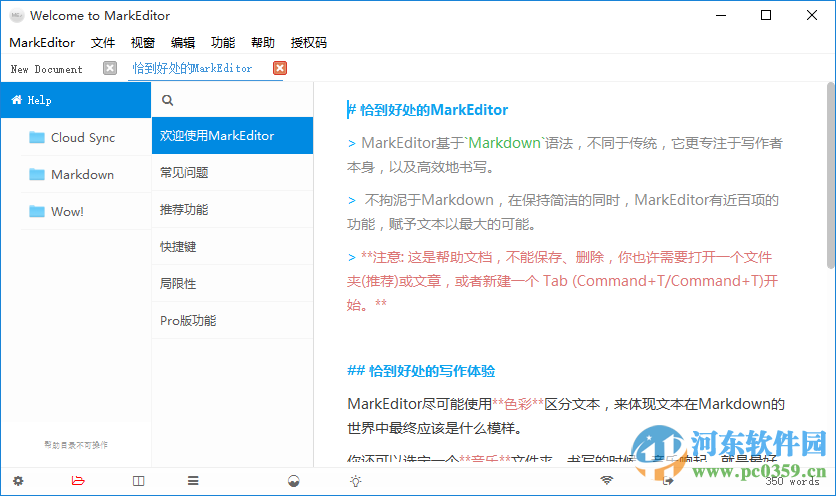Click the green Markdown code word
This screenshot has height=496, width=836.
[504, 143]
